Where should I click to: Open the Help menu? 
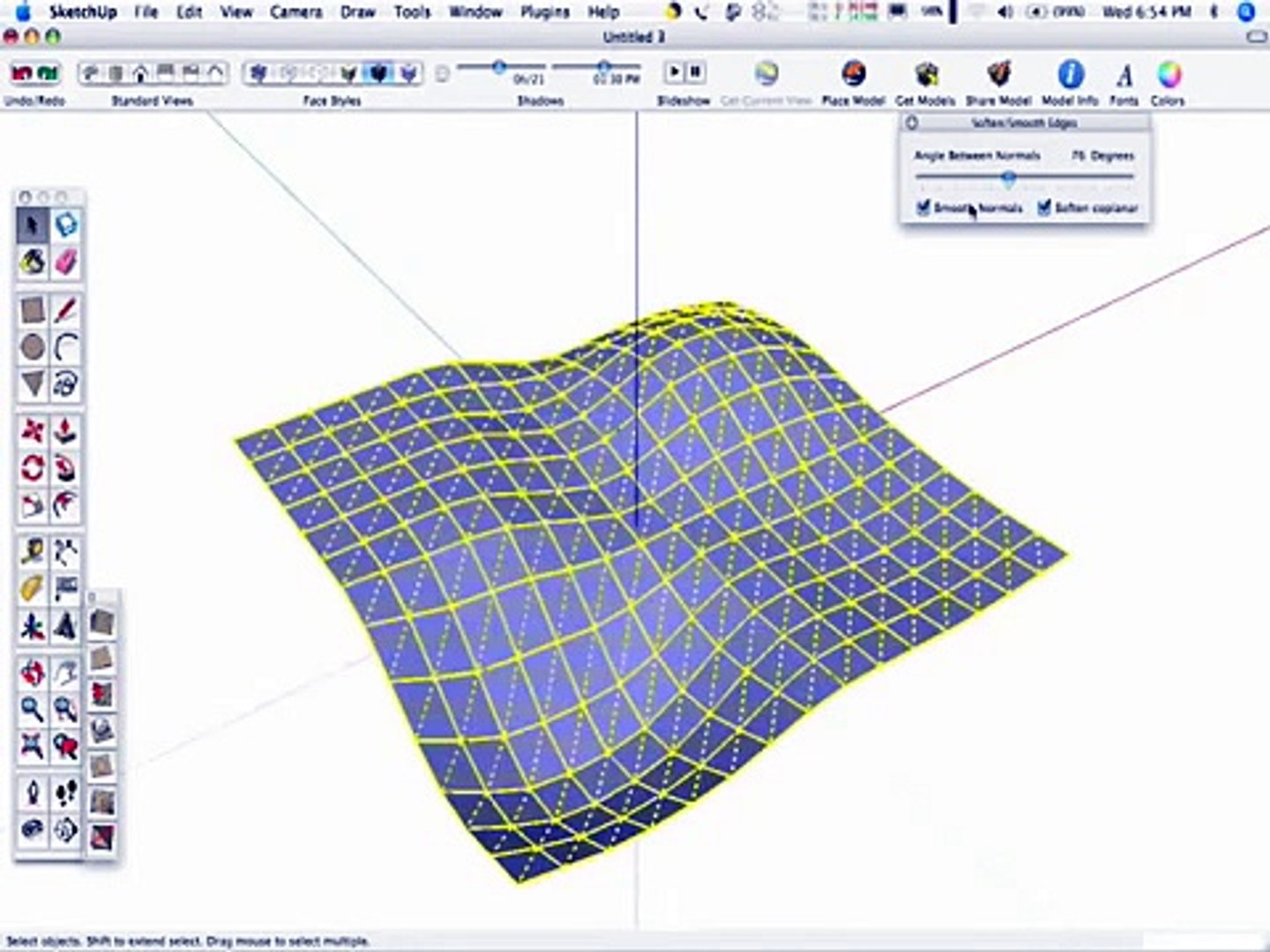[x=603, y=12]
